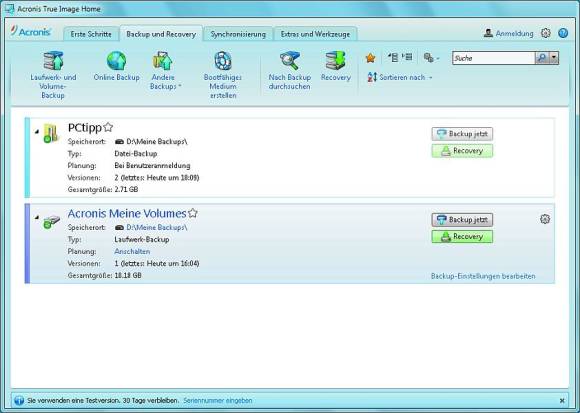The image size is (580, 413).
Task: Click the Acronis Meine Volumes drive icon
Action: pyautogui.click(x=51, y=221)
